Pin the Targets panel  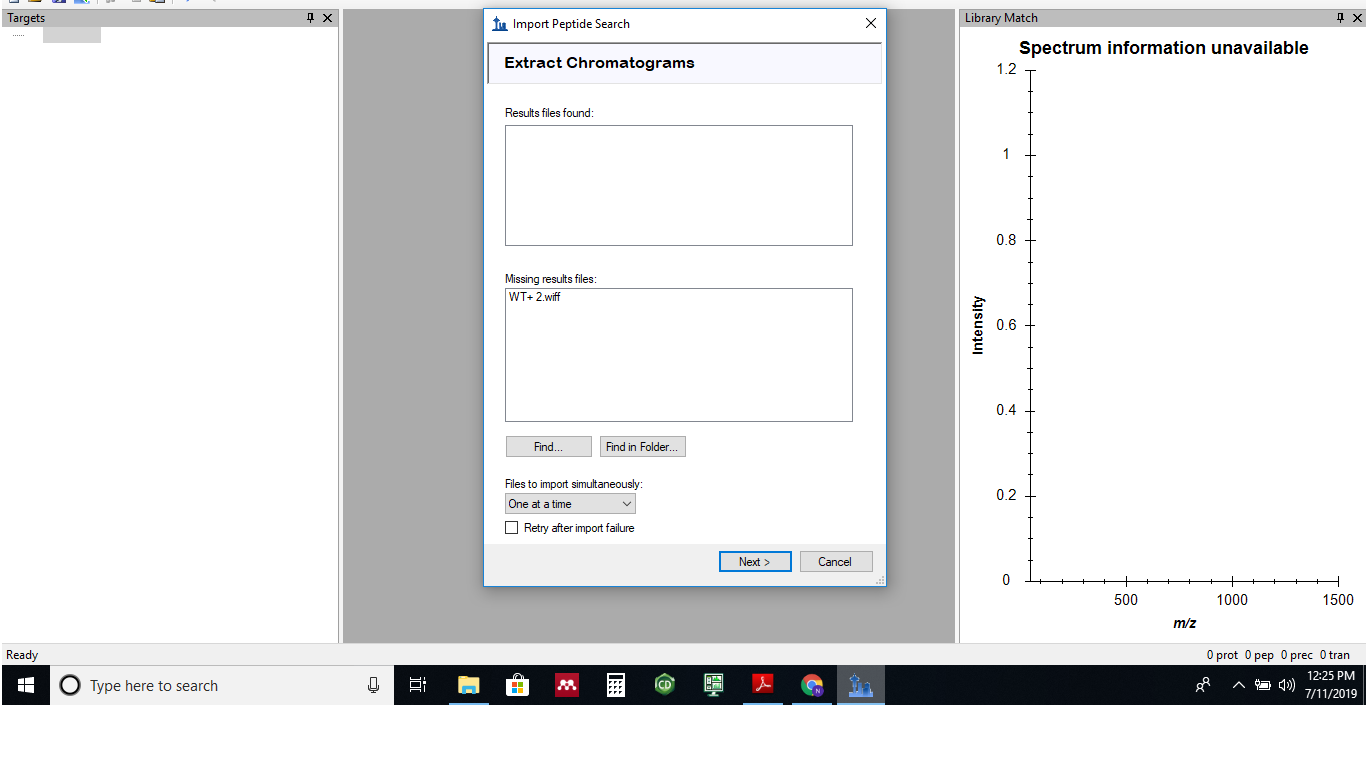(311, 18)
